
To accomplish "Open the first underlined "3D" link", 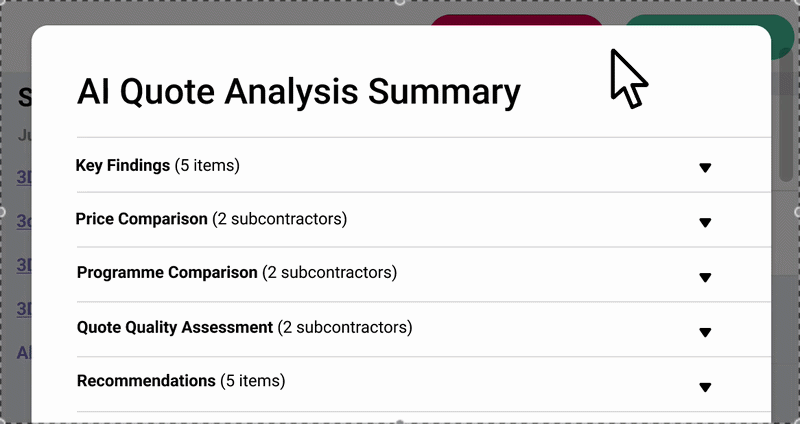I will tap(24, 177).
